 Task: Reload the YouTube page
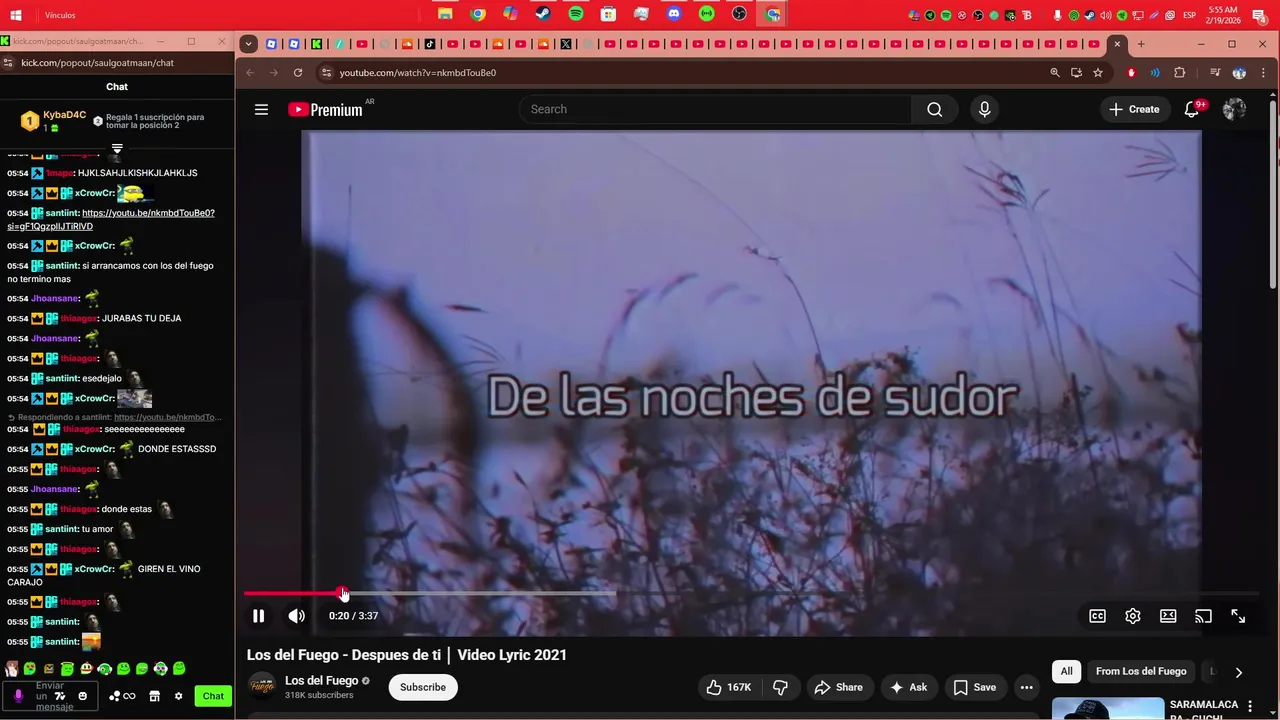click(298, 73)
